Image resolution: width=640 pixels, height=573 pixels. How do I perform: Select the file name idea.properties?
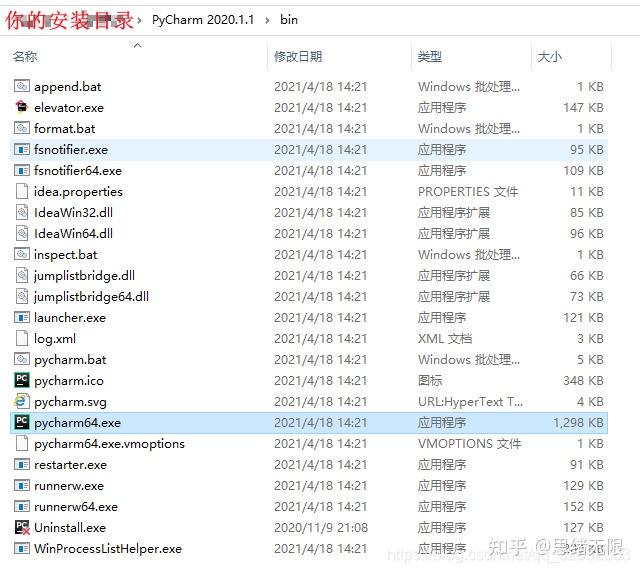pyautogui.click(x=78, y=192)
